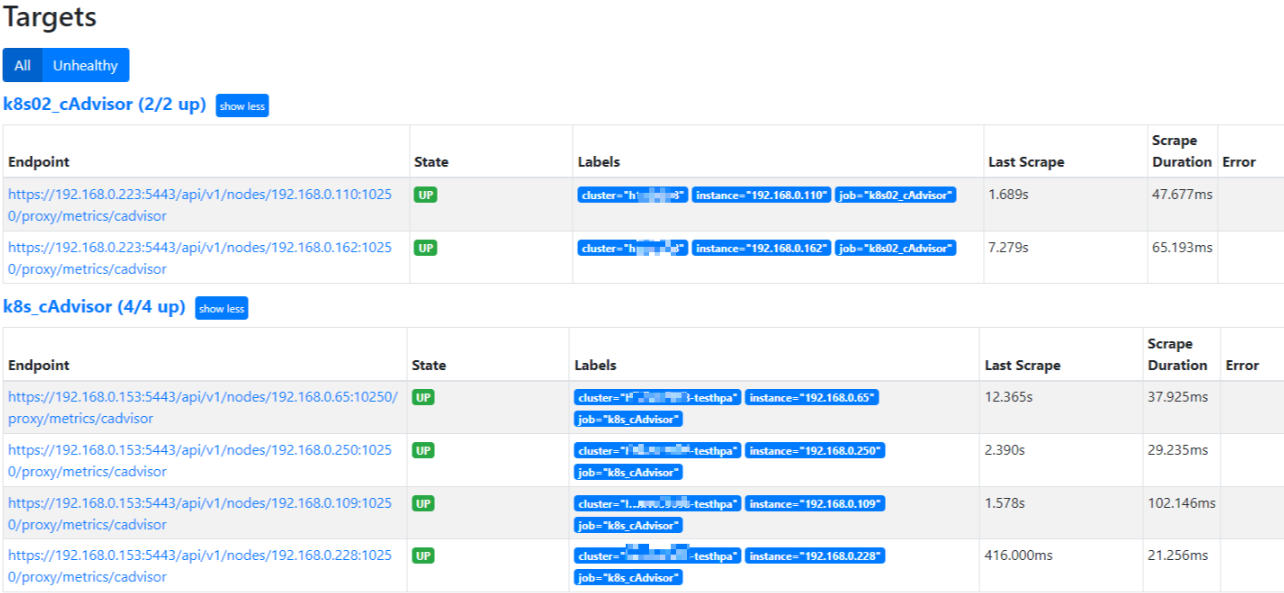This screenshot has width=1284, height=593.
Task: Click the last scrape value 416.000ms
Action: pos(1018,555)
